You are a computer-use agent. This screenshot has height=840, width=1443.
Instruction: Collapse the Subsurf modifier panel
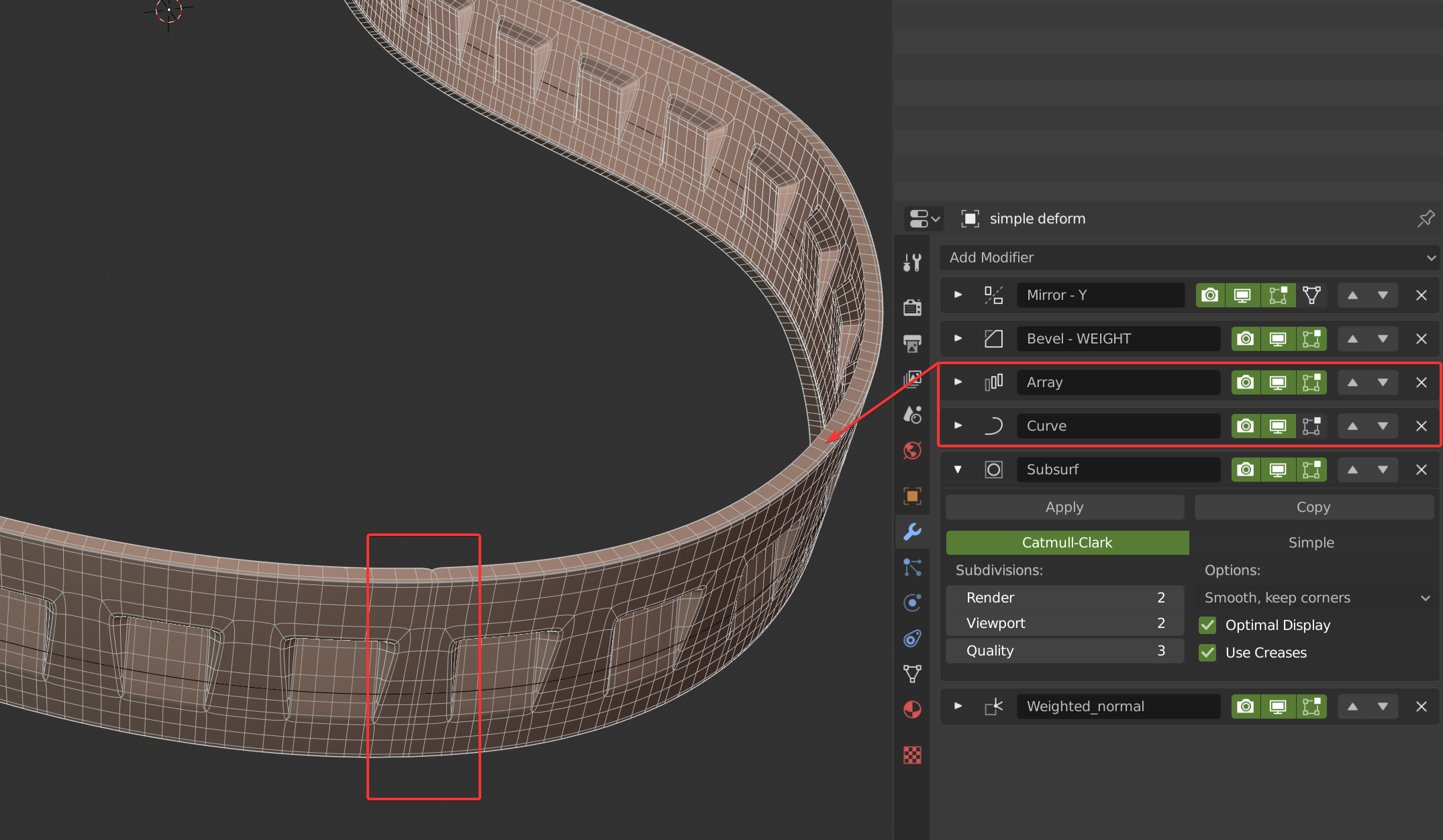(958, 470)
